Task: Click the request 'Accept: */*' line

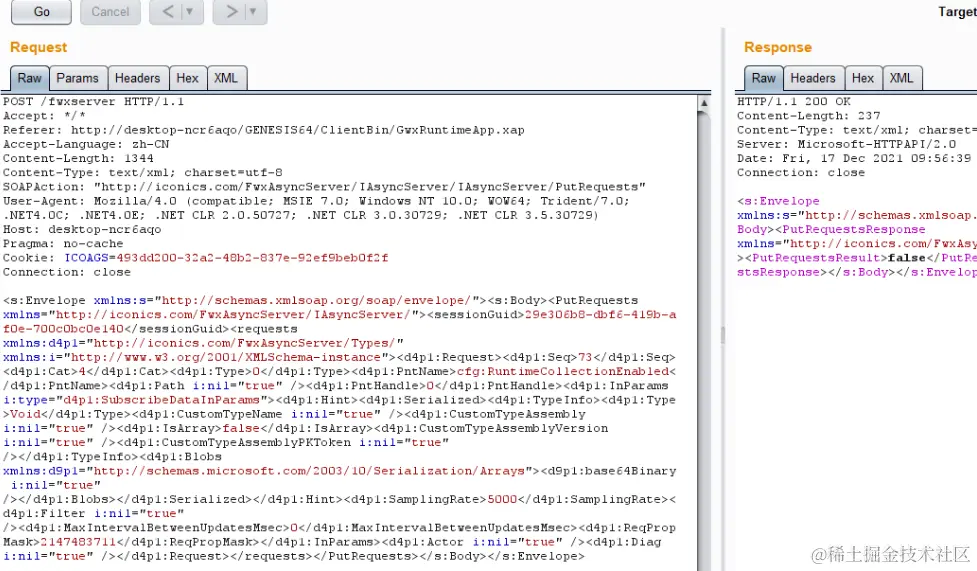Action: point(44,115)
